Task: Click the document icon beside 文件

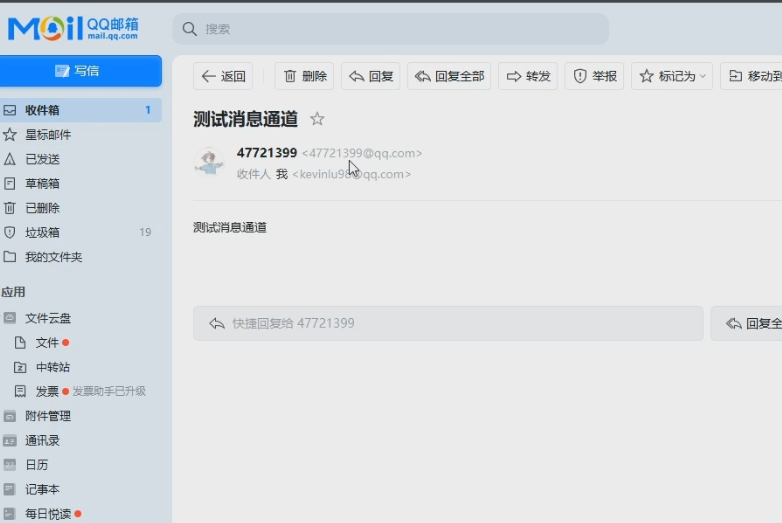Action: pyautogui.click(x=20, y=343)
